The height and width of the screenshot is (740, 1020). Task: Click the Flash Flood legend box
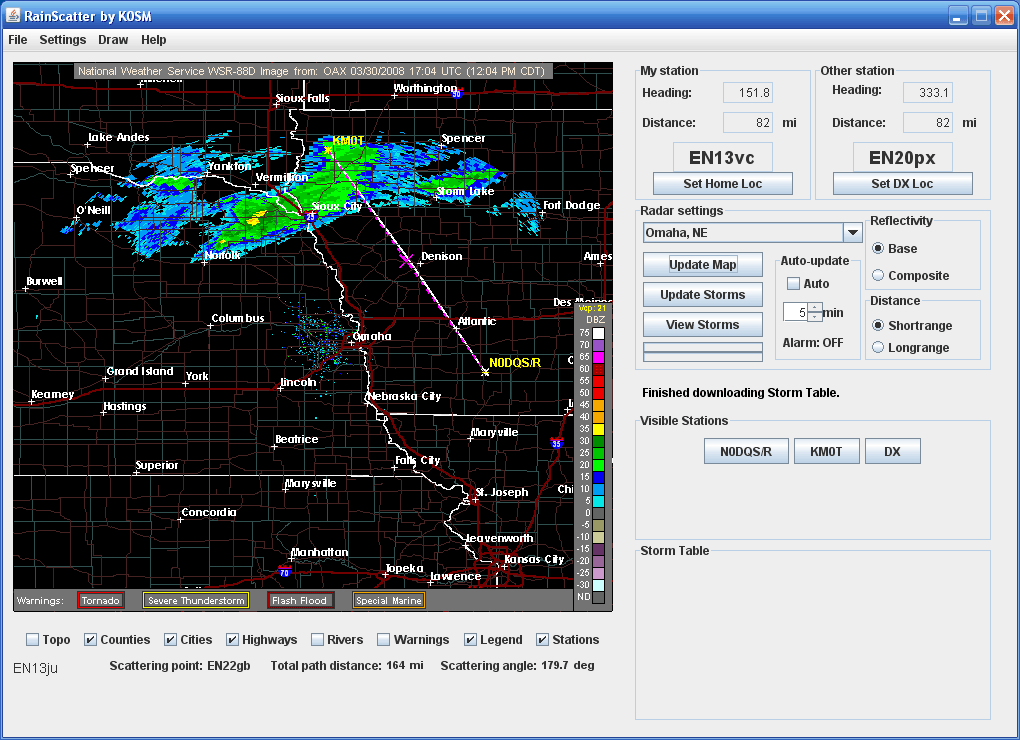300,600
